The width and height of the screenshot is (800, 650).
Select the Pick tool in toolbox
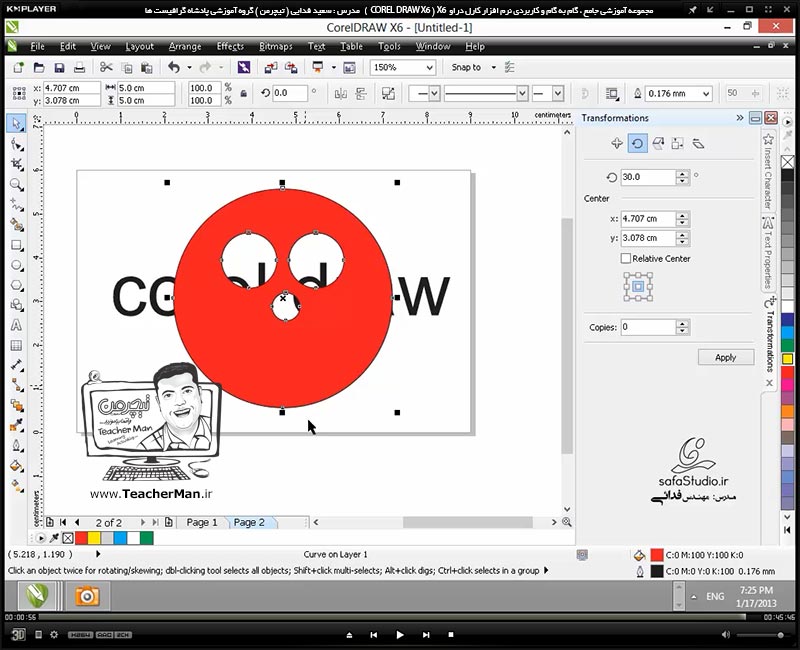tap(16, 124)
